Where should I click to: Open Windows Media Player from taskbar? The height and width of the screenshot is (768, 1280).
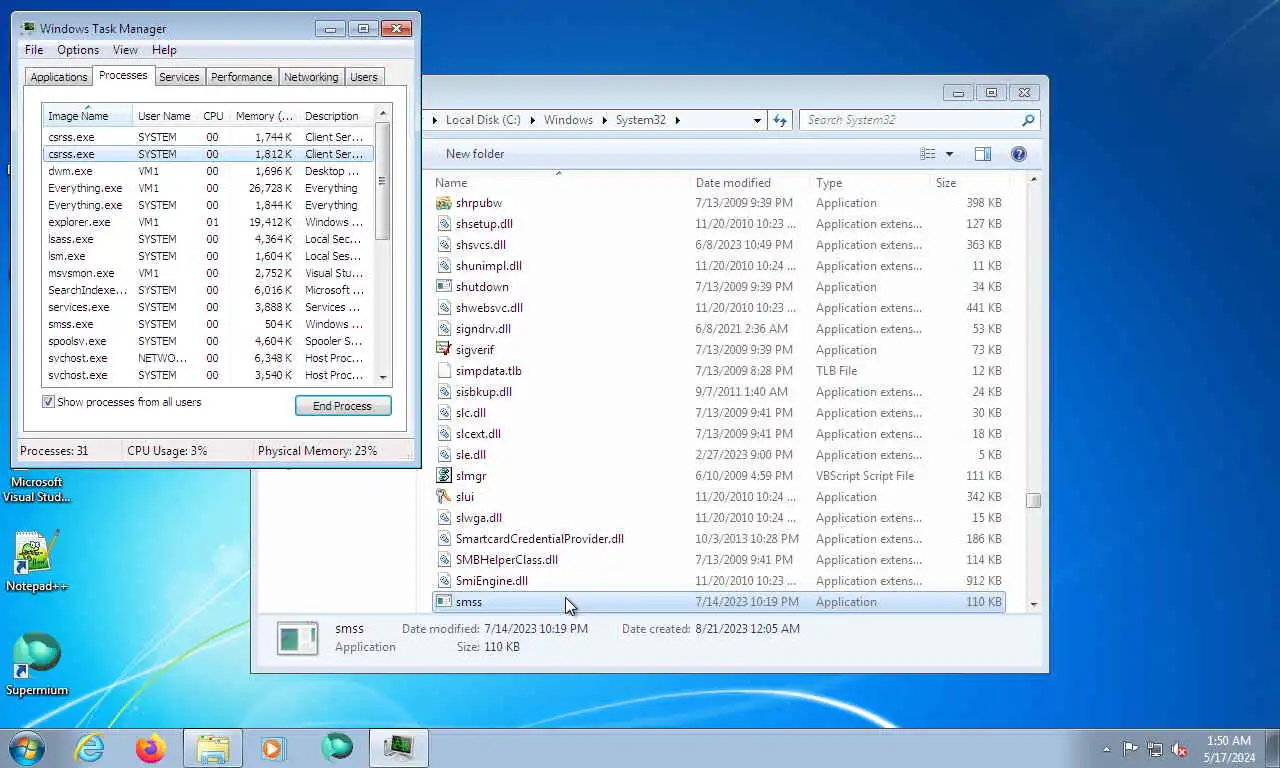coord(272,748)
